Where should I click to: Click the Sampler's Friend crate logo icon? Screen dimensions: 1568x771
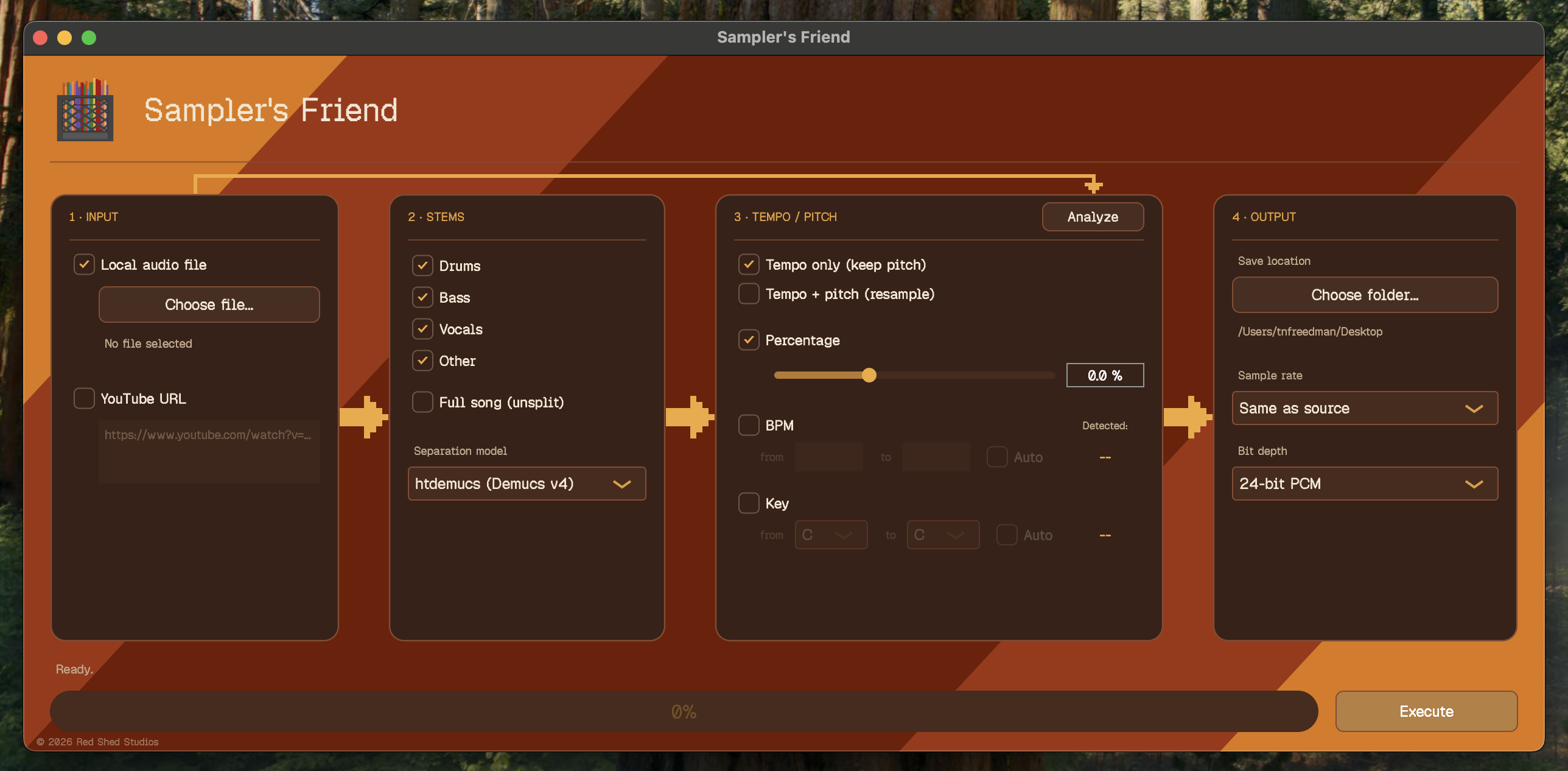(x=85, y=110)
